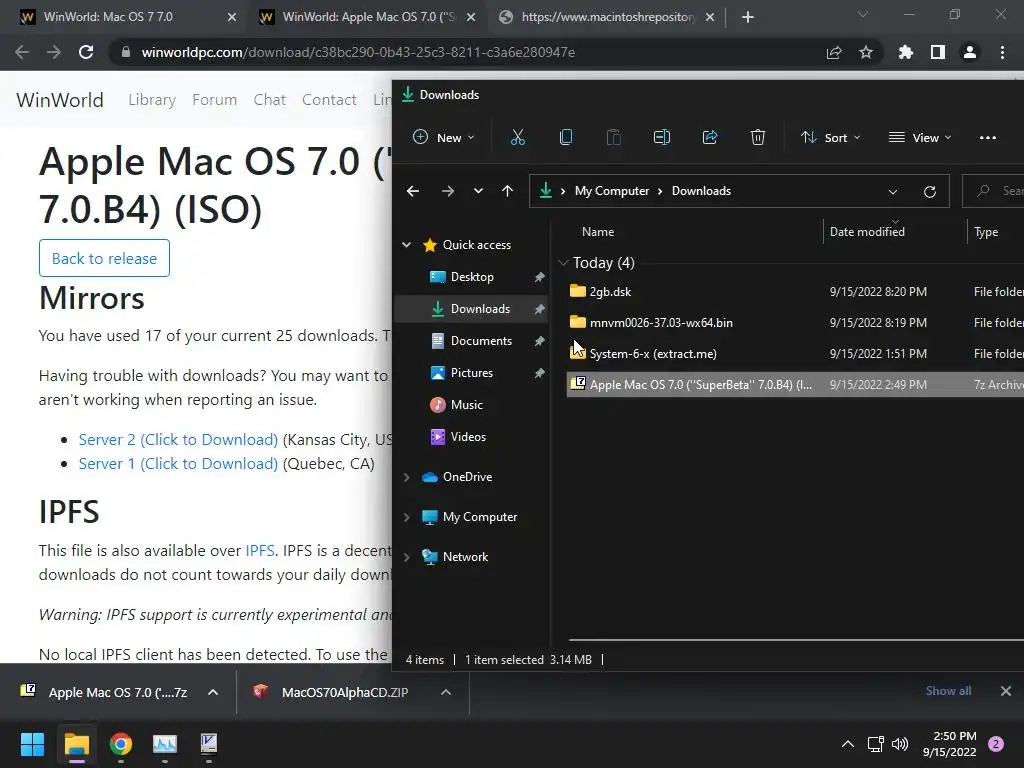The width and height of the screenshot is (1024, 768).
Task: Open Contact in WinWorld navigation
Action: (x=329, y=100)
